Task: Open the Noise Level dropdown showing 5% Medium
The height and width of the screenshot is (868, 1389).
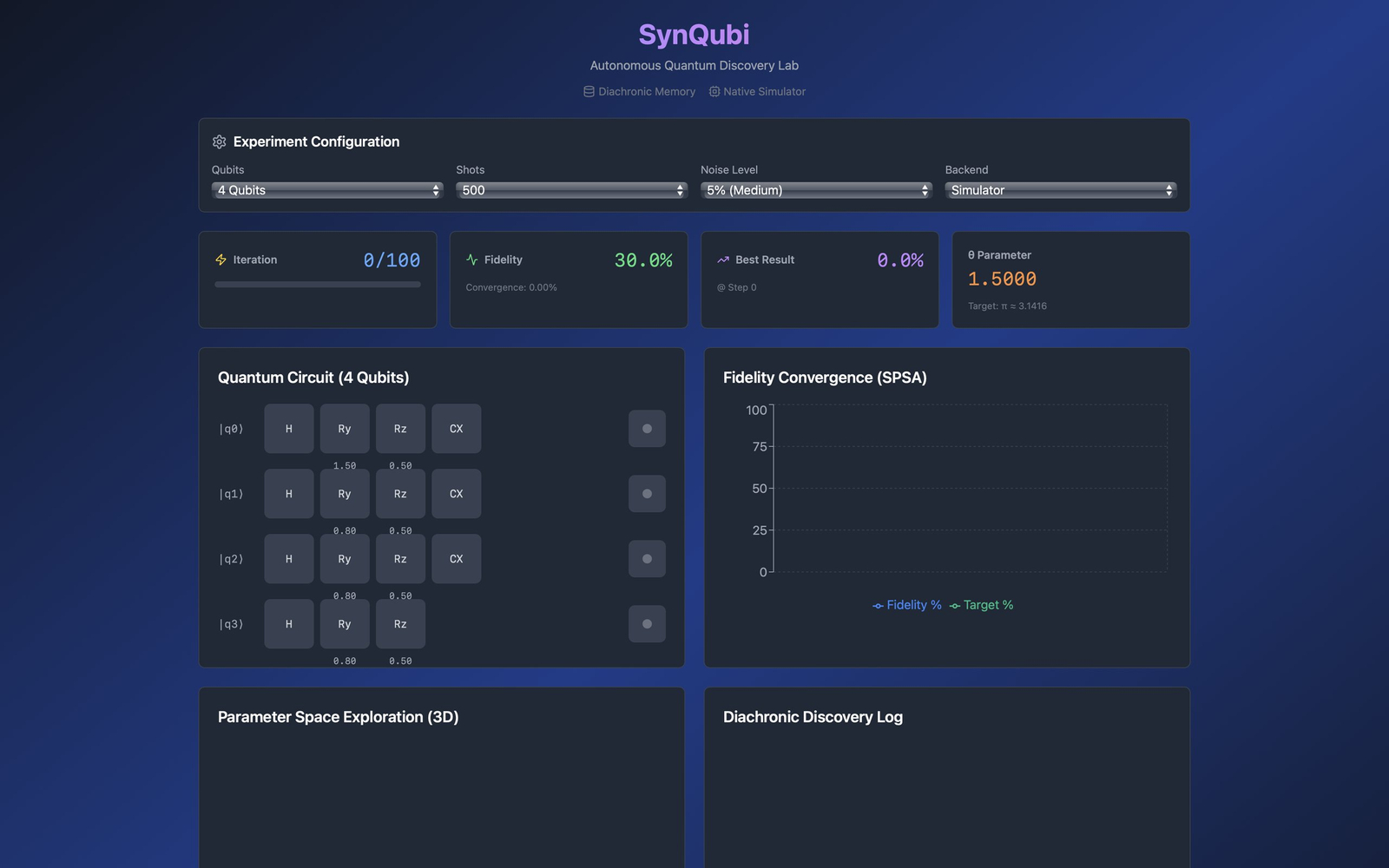Action: point(815,189)
